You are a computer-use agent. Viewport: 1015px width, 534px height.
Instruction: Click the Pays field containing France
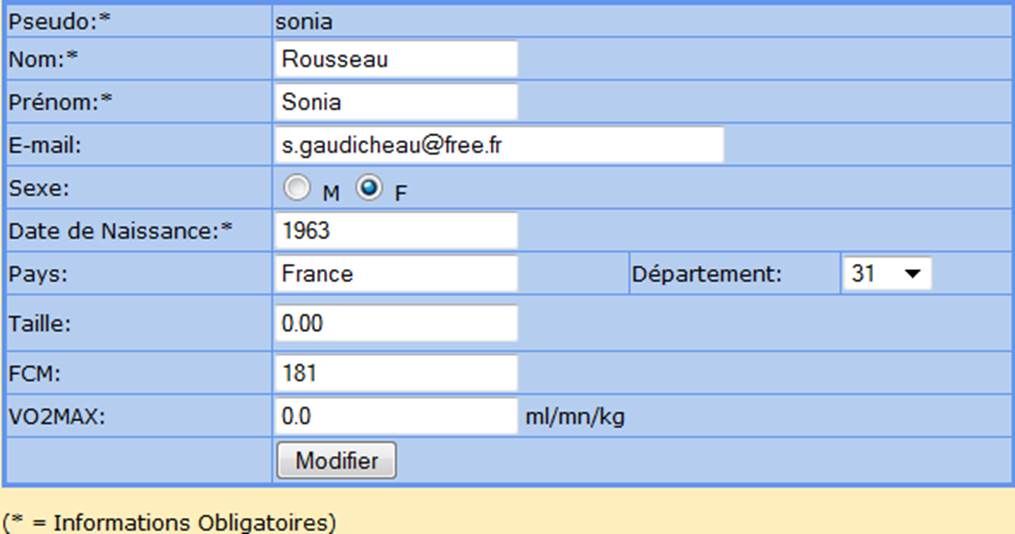(x=396, y=273)
